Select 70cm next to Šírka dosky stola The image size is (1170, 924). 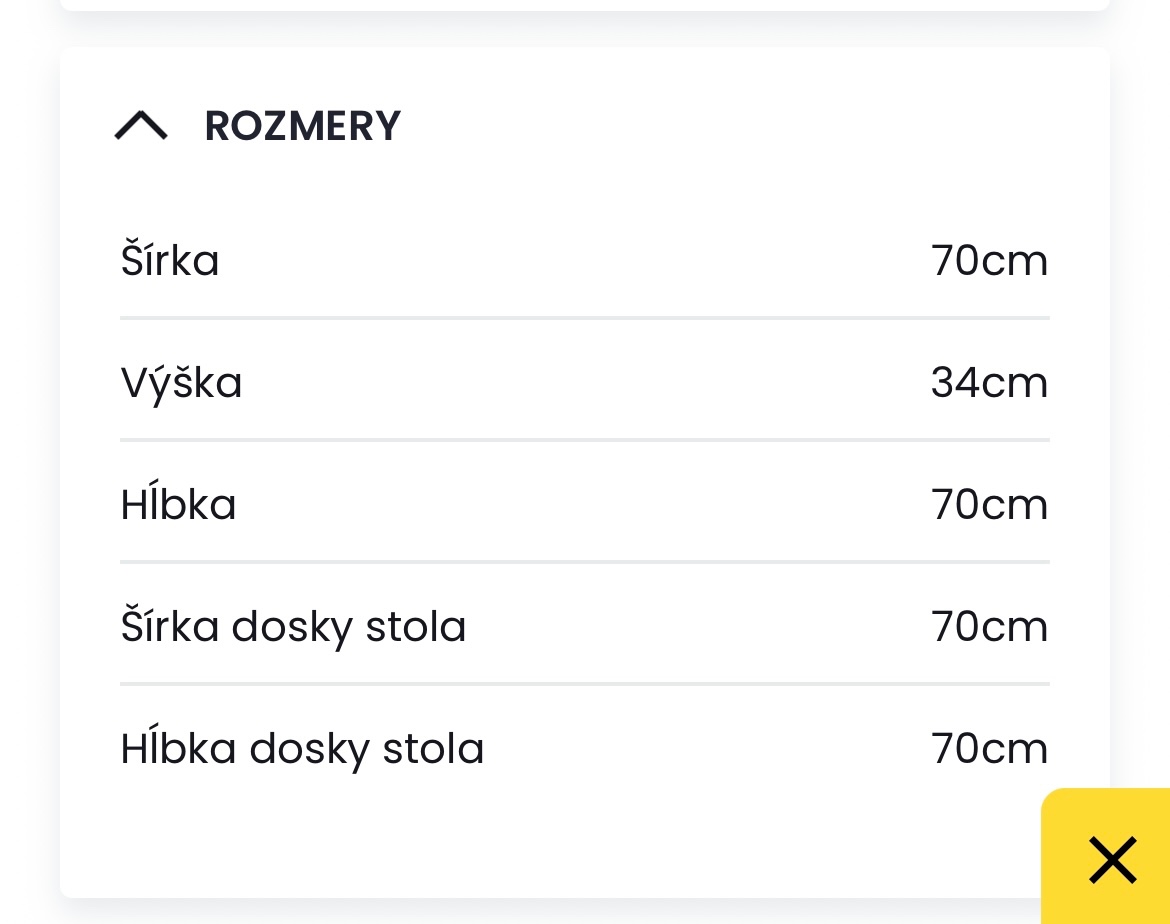tap(989, 626)
